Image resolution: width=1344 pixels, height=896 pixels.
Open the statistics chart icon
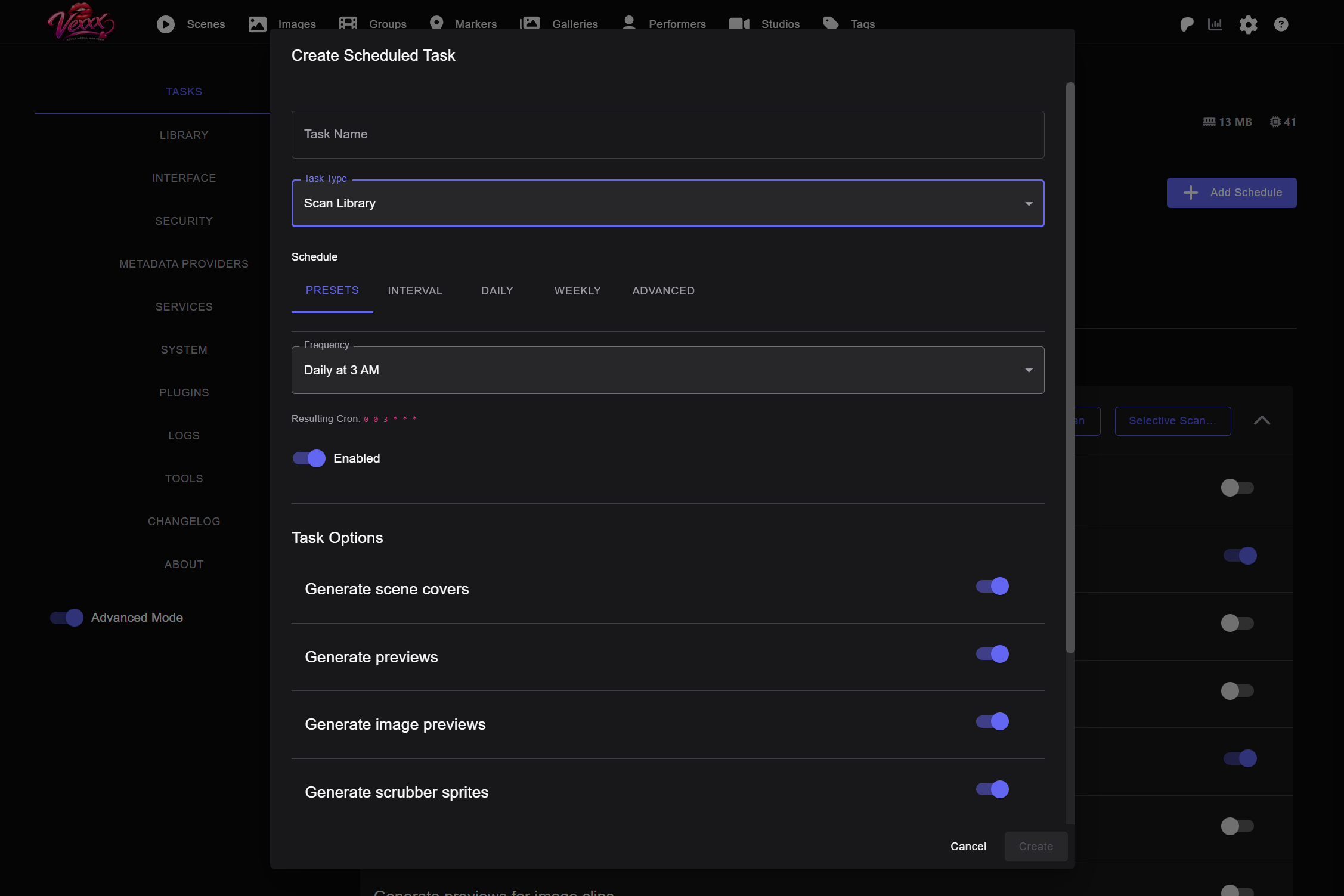(x=1215, y=24)
